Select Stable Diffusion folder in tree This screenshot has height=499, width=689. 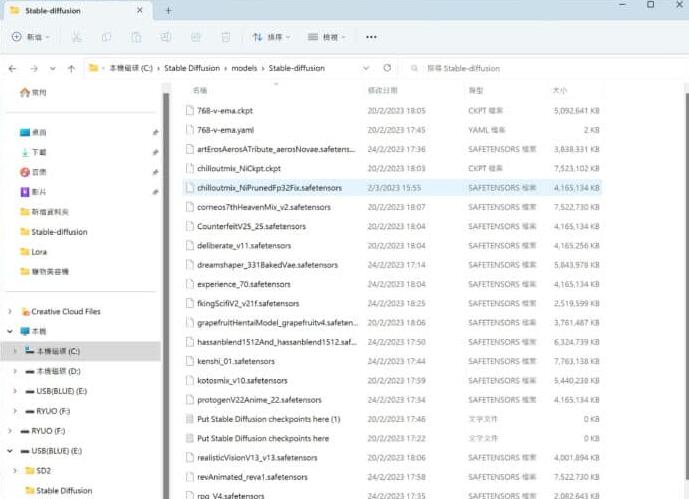(x=59, y=491)
